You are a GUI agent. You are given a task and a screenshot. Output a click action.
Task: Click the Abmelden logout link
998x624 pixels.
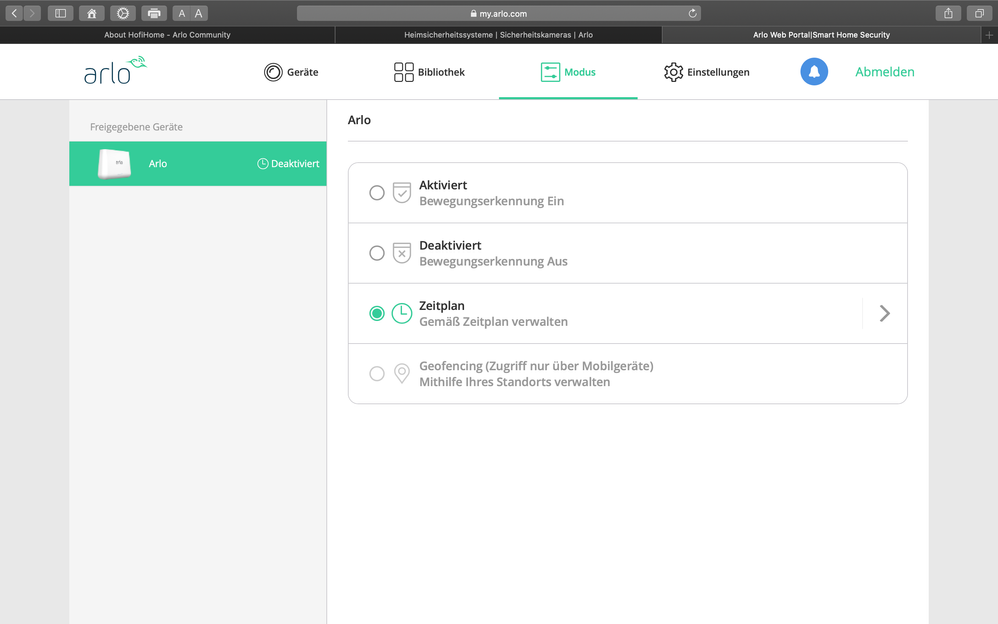point(885,72)
